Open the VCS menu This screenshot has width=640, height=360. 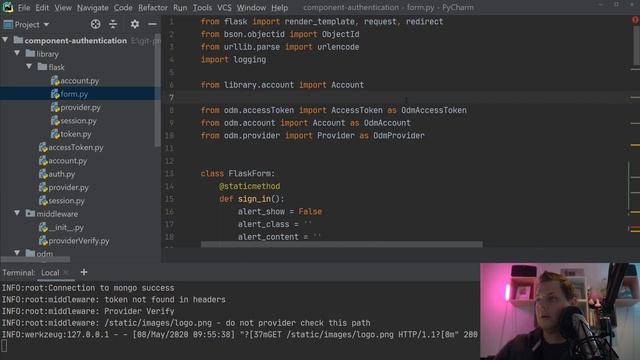(224, 8)
